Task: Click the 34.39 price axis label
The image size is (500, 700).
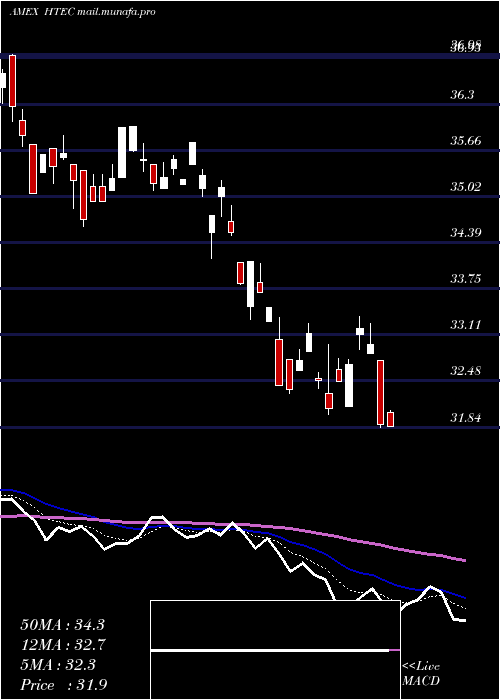Action: pyautogui.click(x=466, y=233)
